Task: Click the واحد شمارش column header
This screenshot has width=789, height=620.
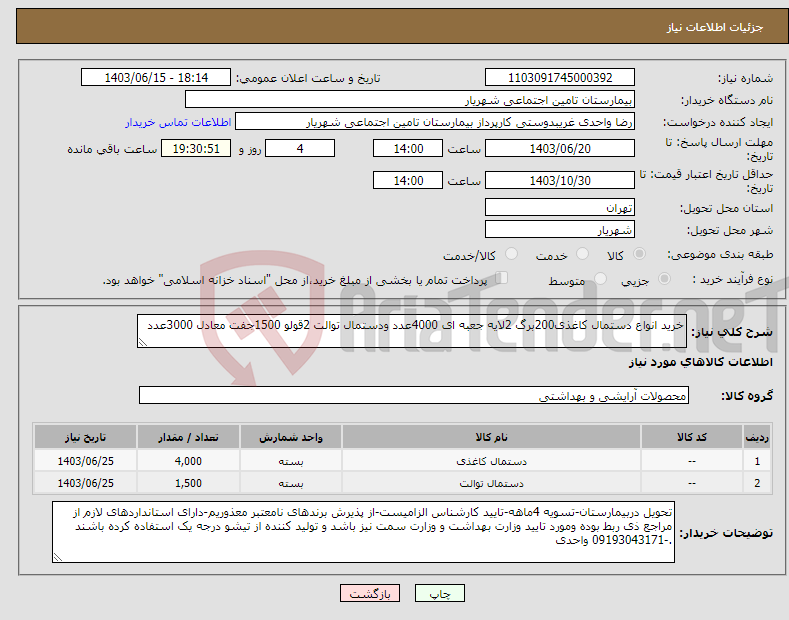Action: coord(291,437)
